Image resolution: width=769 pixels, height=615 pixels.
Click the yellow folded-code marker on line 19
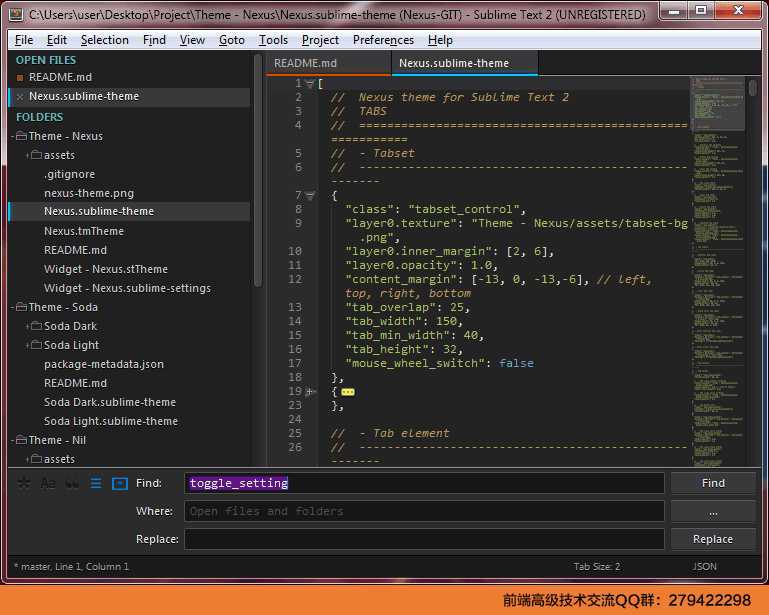tap(347, 392)
